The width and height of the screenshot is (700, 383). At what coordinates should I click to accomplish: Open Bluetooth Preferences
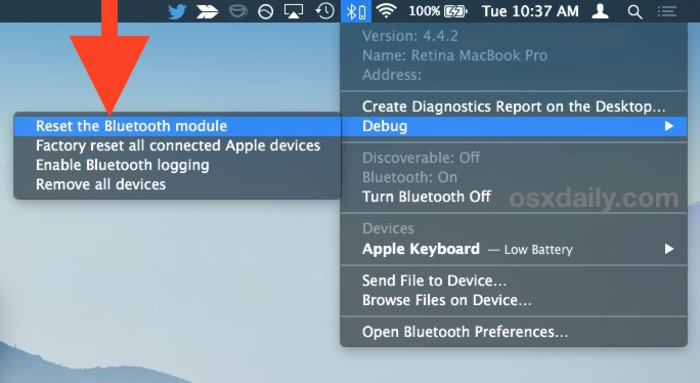514,332
